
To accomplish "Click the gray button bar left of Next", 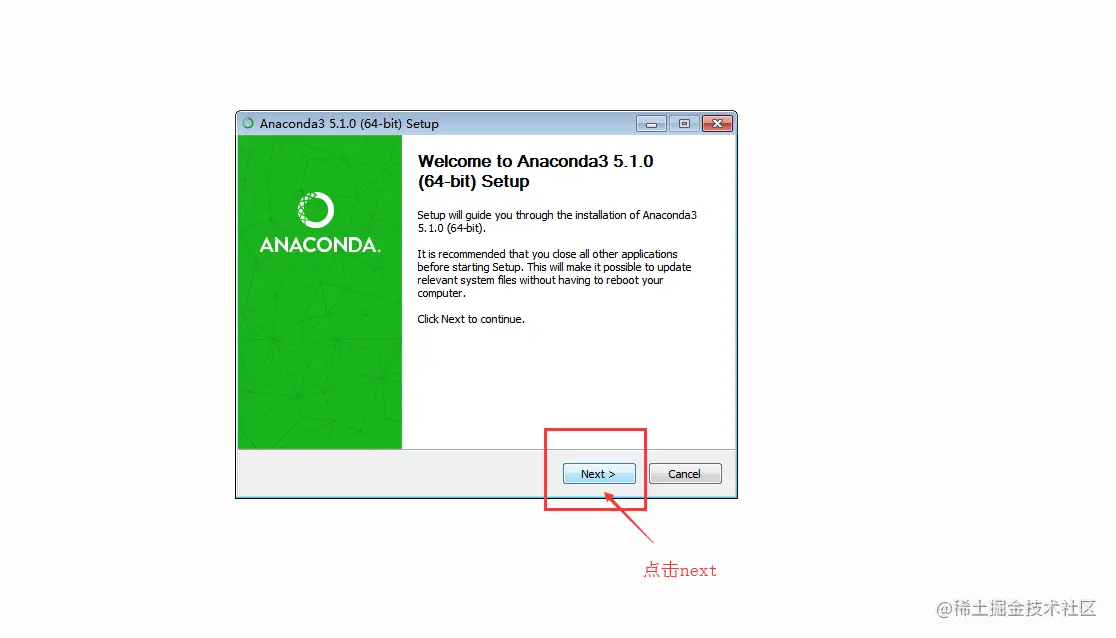I will [x=390, y=474].
